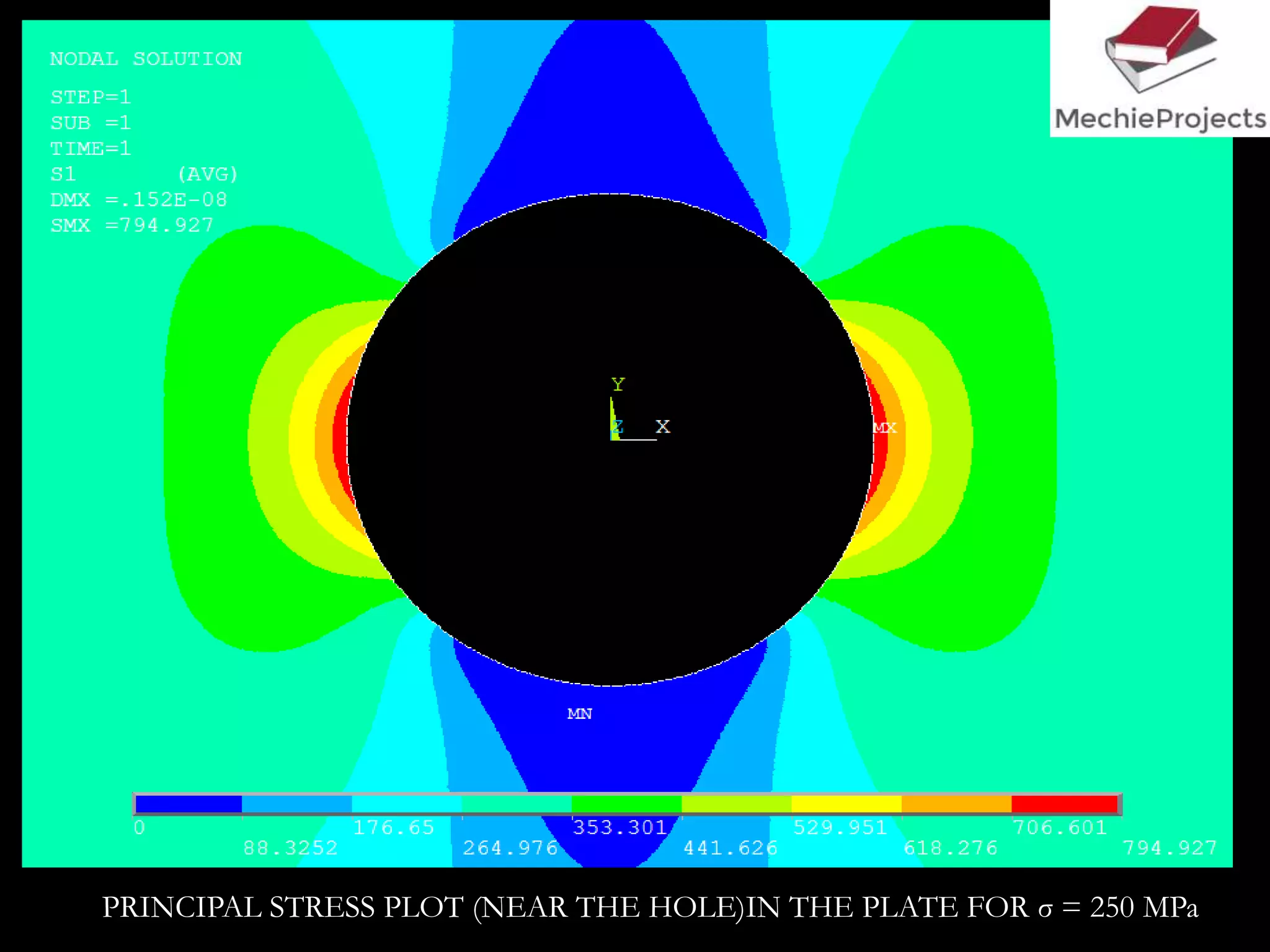Click the 706.601 legend value
Viewport: 1270px width, 952px height.
pos(1060,827)
